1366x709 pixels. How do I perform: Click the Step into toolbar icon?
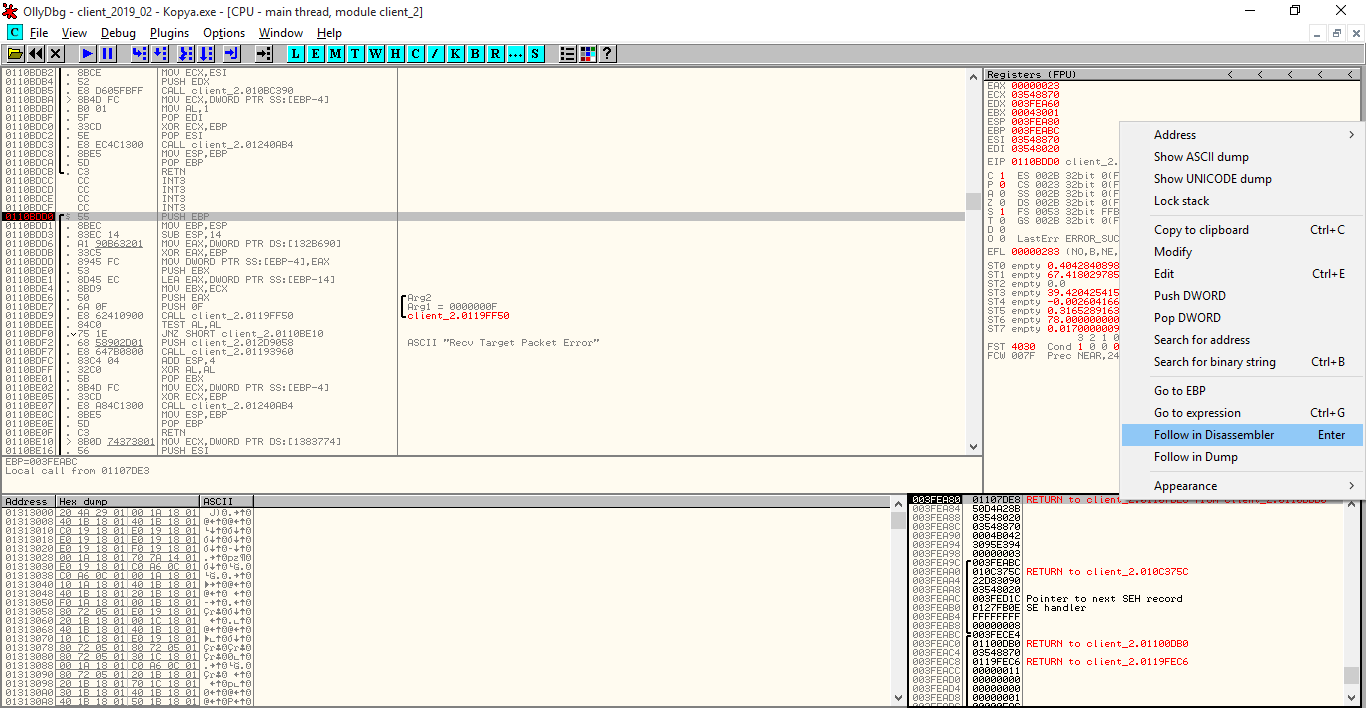click(139, 53)
